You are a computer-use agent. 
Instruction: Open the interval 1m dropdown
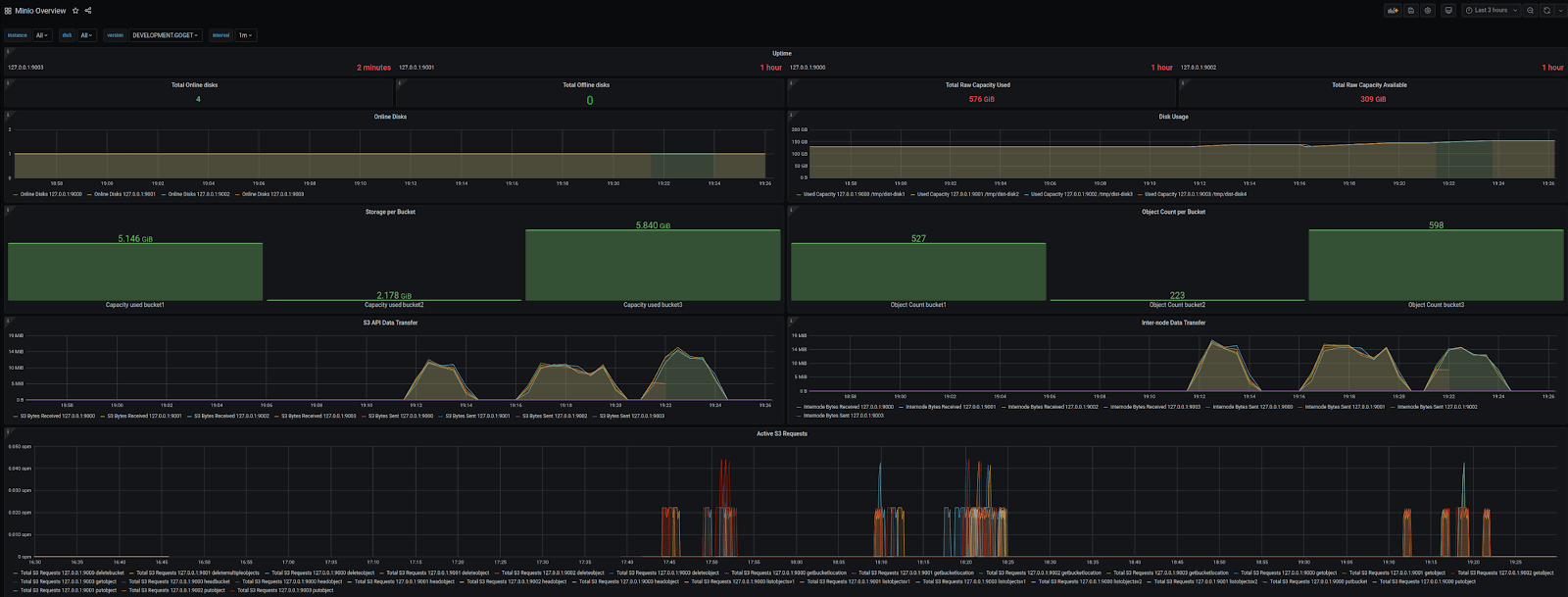click(x=245, y=35)
